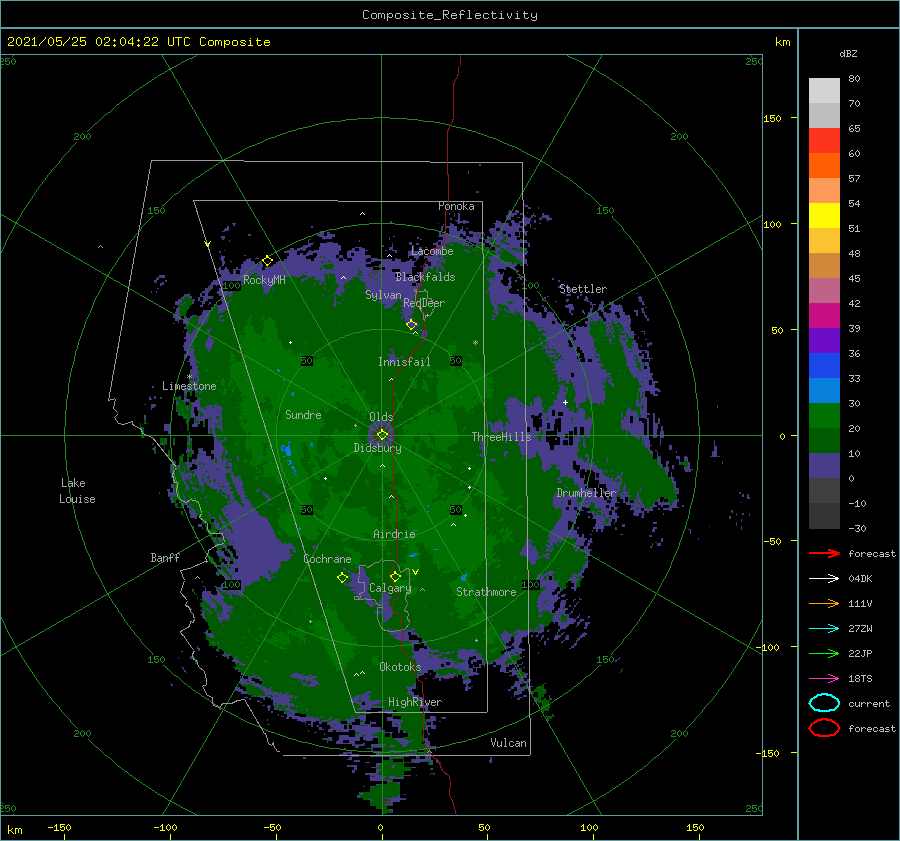900x841 pixels.
Task: Click the Innisfail city label
Action: [404, 362]
